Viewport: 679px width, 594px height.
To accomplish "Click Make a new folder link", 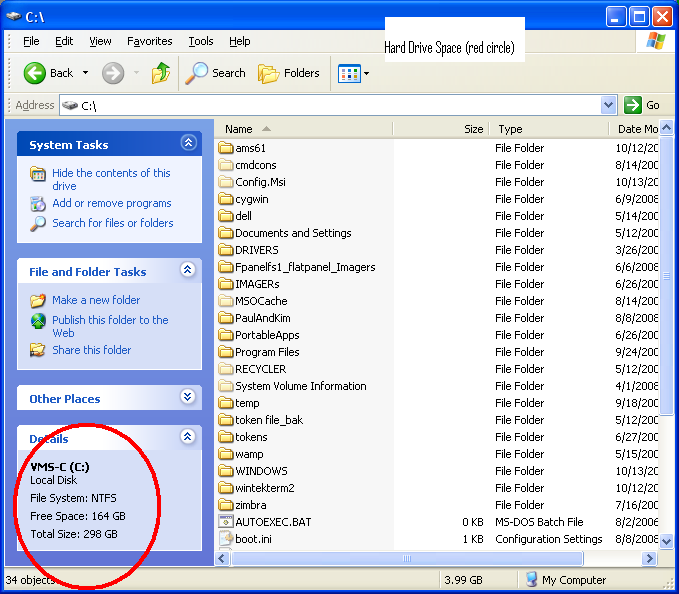I will [x=96, y=300].
